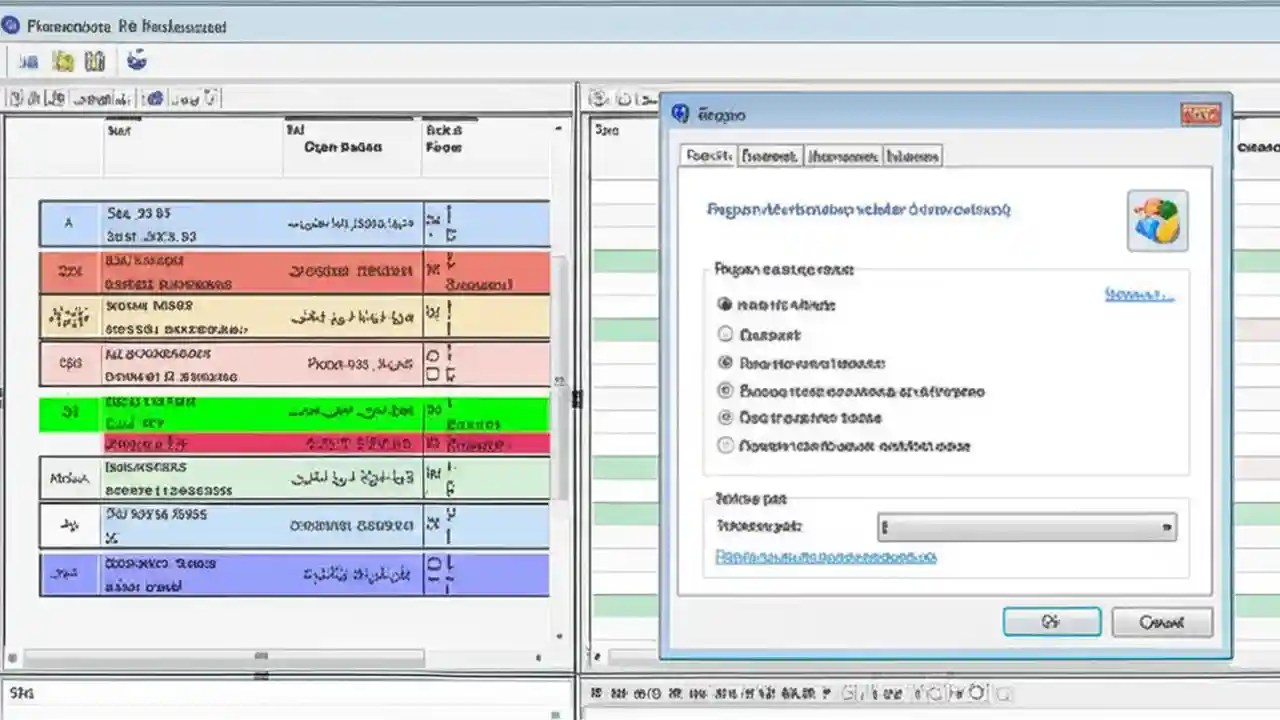Choose the second radio button in the dialog
1280x720 pixels.
pyautogui.click(x=726, y=334)
